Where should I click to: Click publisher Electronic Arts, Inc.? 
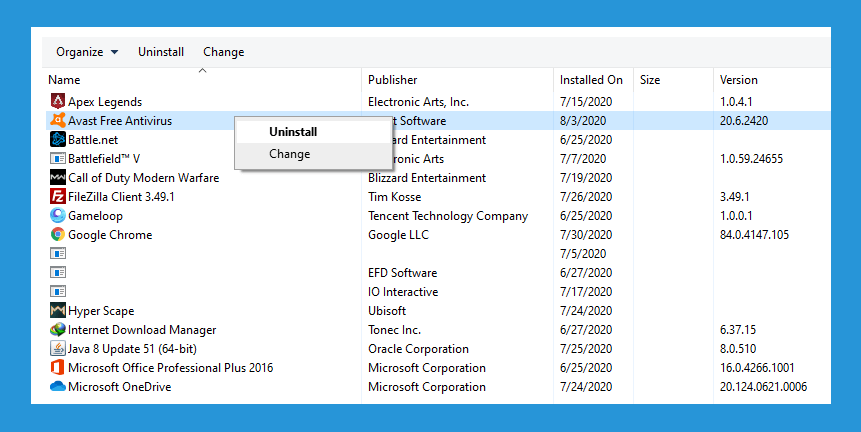(x=418, y=102)
